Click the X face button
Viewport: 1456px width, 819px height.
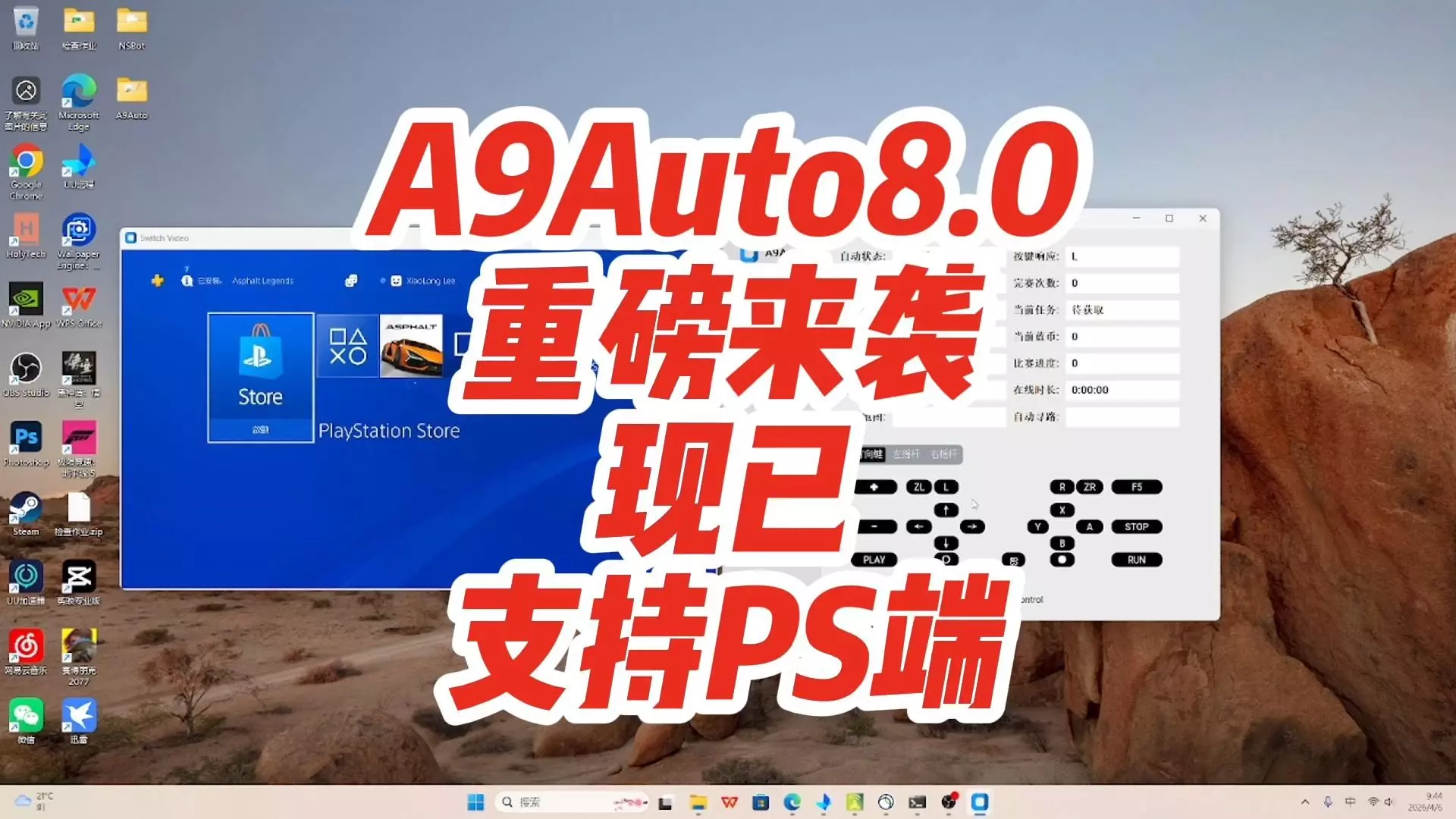tap(1062, 510)
